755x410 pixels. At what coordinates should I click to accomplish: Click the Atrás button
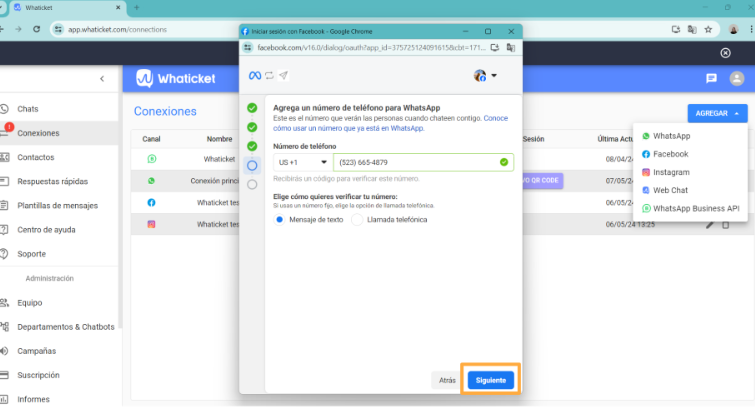coord(447,380)
